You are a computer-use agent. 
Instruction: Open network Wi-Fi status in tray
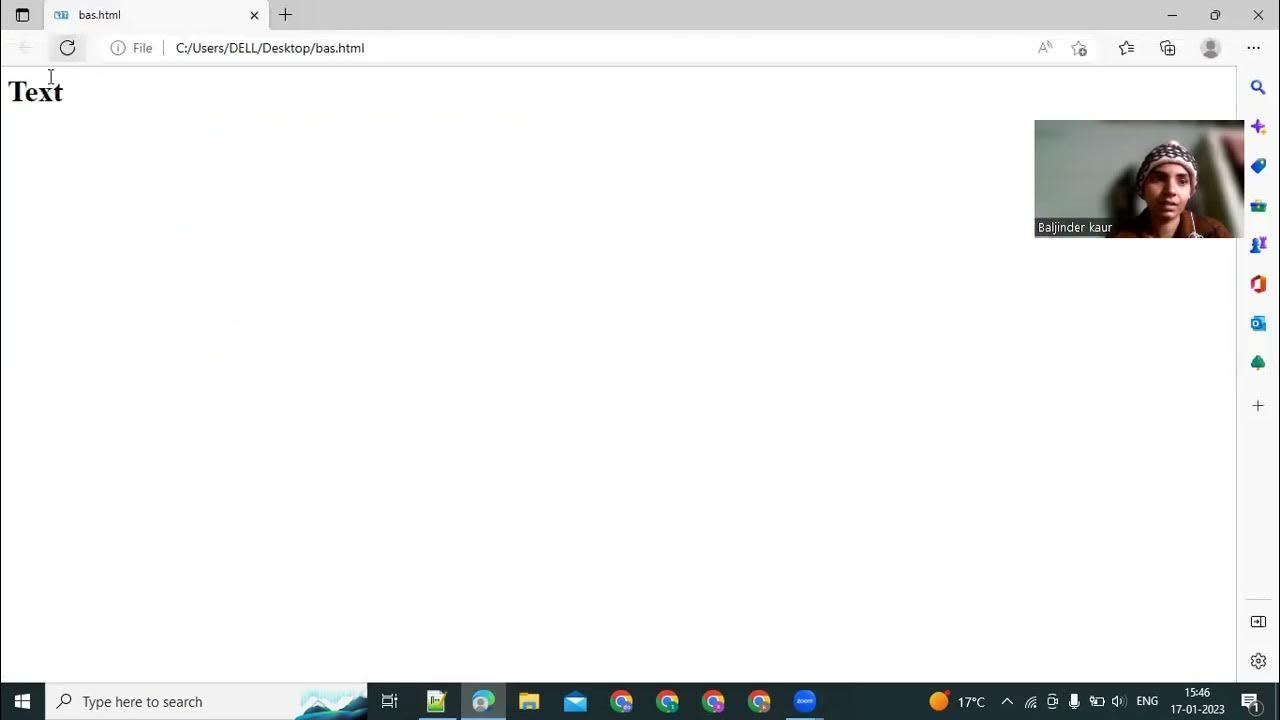pos(1030,701)
